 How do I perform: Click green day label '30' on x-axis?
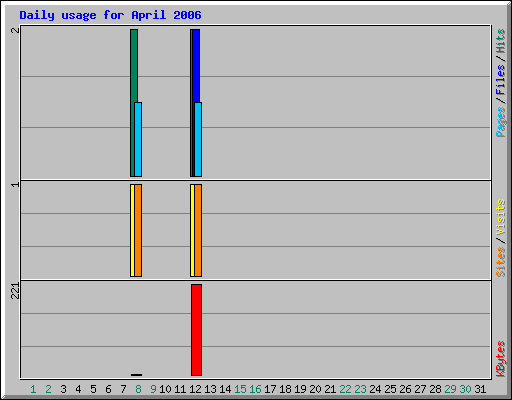point(465,389)
